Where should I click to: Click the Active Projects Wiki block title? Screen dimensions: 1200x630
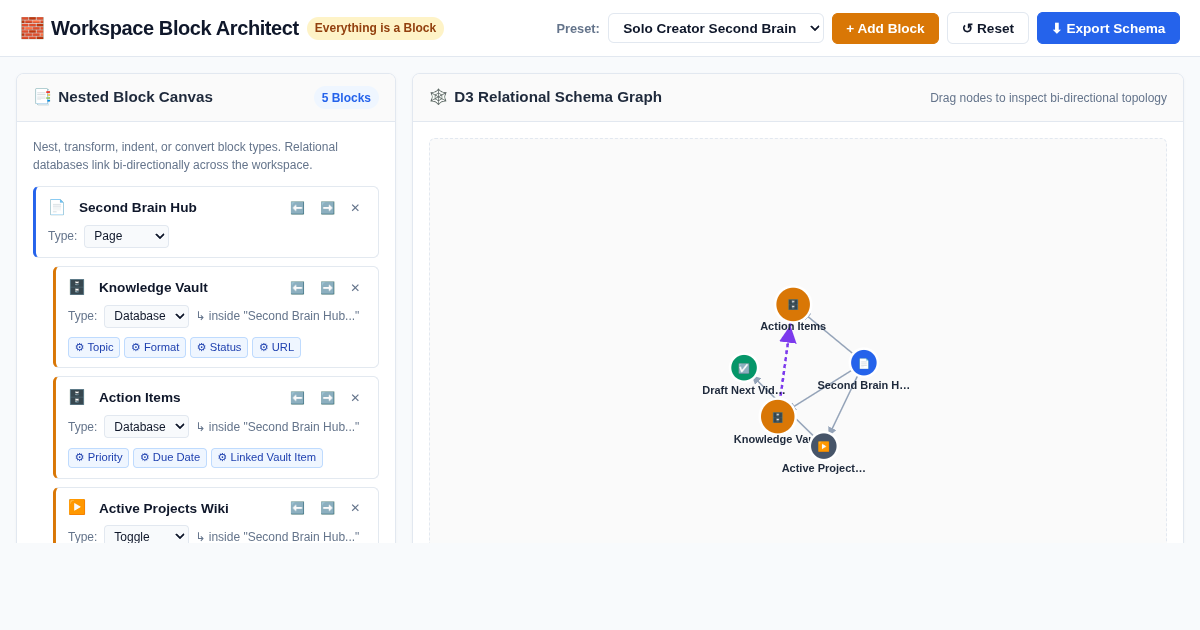click(164, 508)
